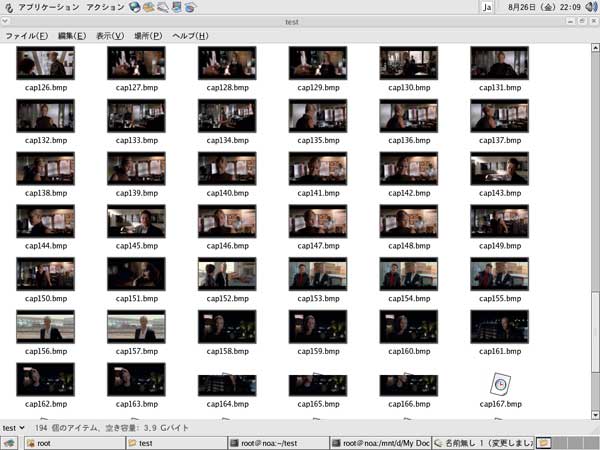Open the ヘルプ(H) menu
This screenshot has width=600, height=450.
[x=190, y=36]
